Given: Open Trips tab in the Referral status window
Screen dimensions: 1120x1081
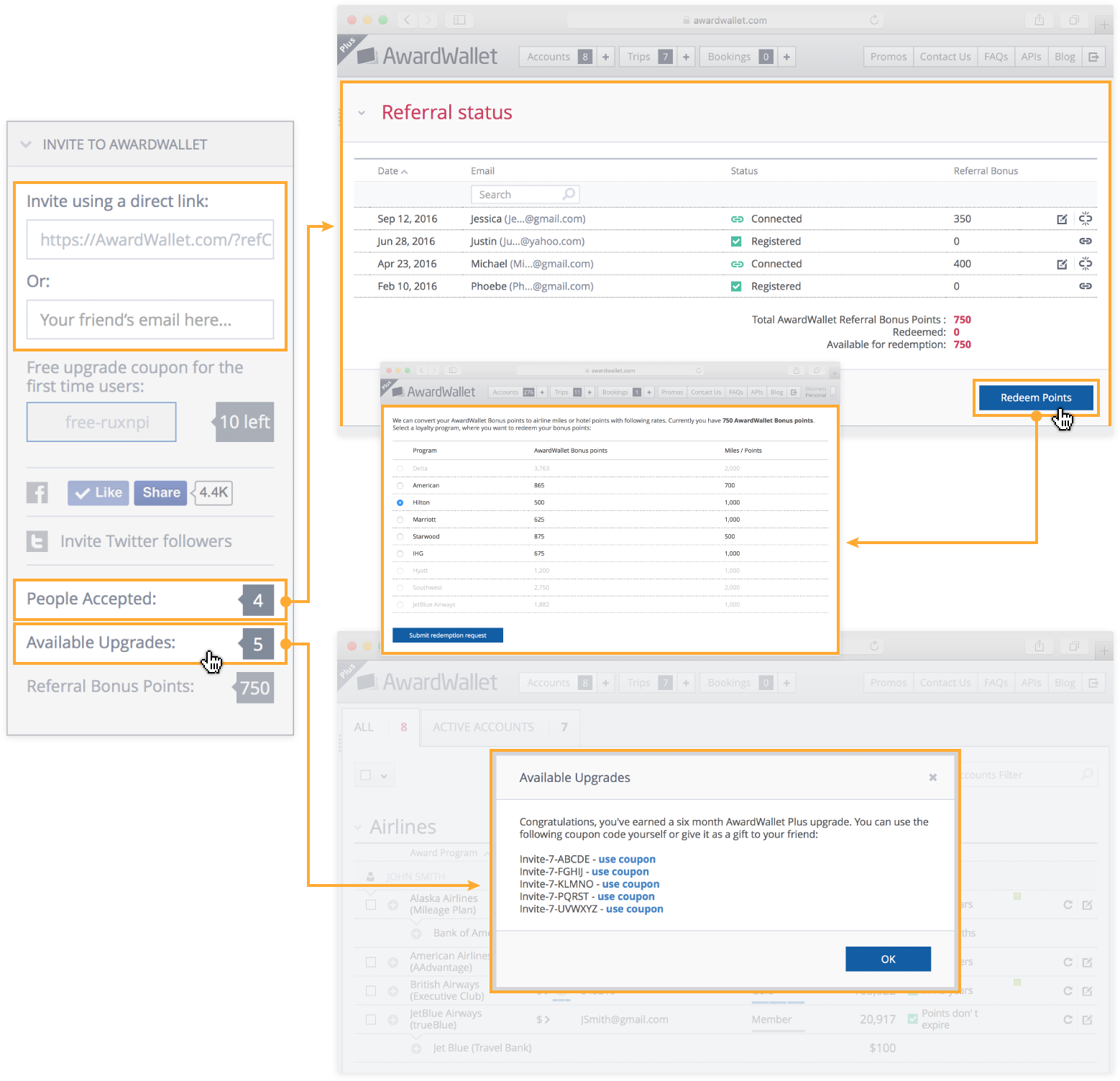Looking at the screenshot, I should [x=648, y=57].
